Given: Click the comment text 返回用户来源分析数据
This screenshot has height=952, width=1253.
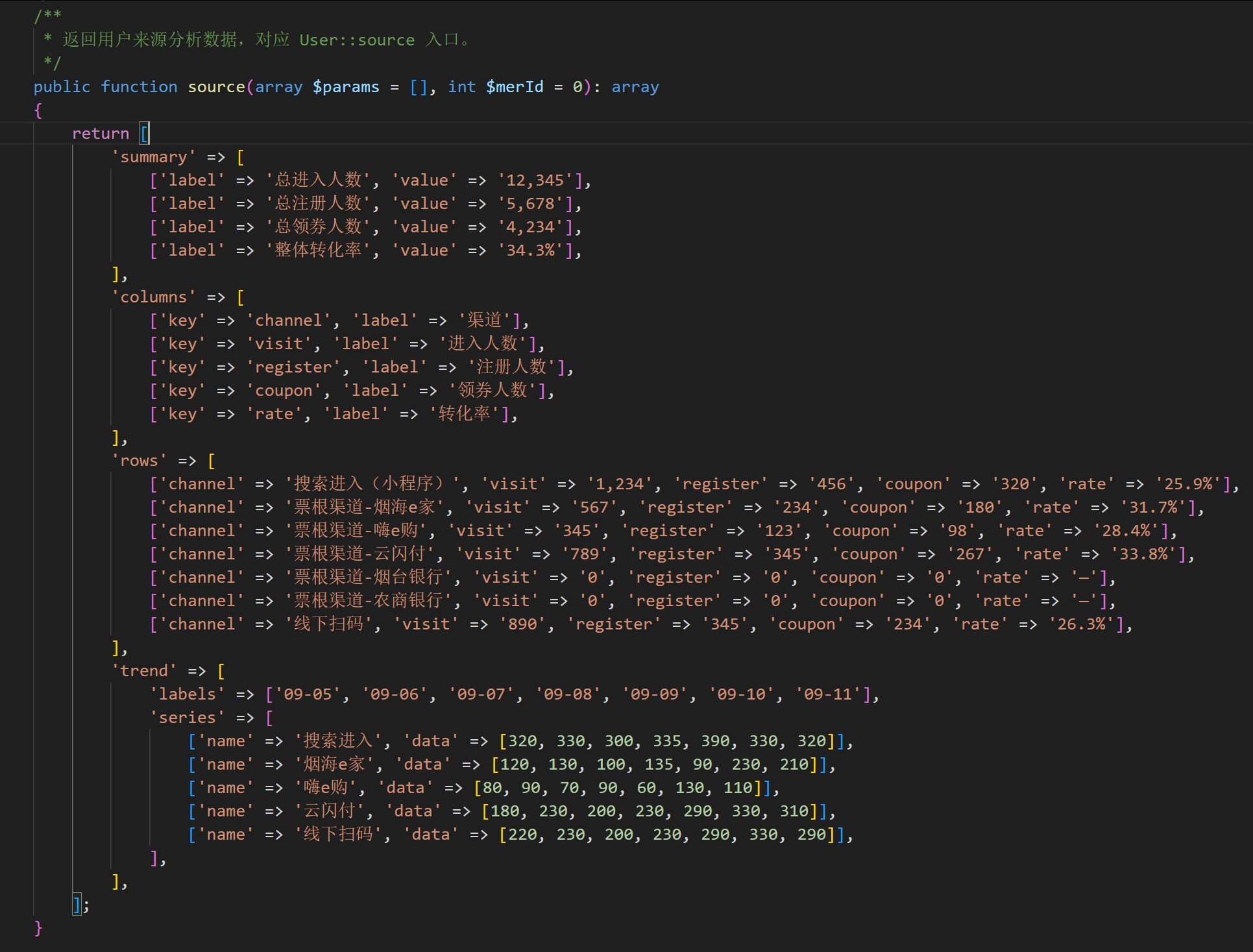Looking at the screenshot, I should click(x=150, y=40).
